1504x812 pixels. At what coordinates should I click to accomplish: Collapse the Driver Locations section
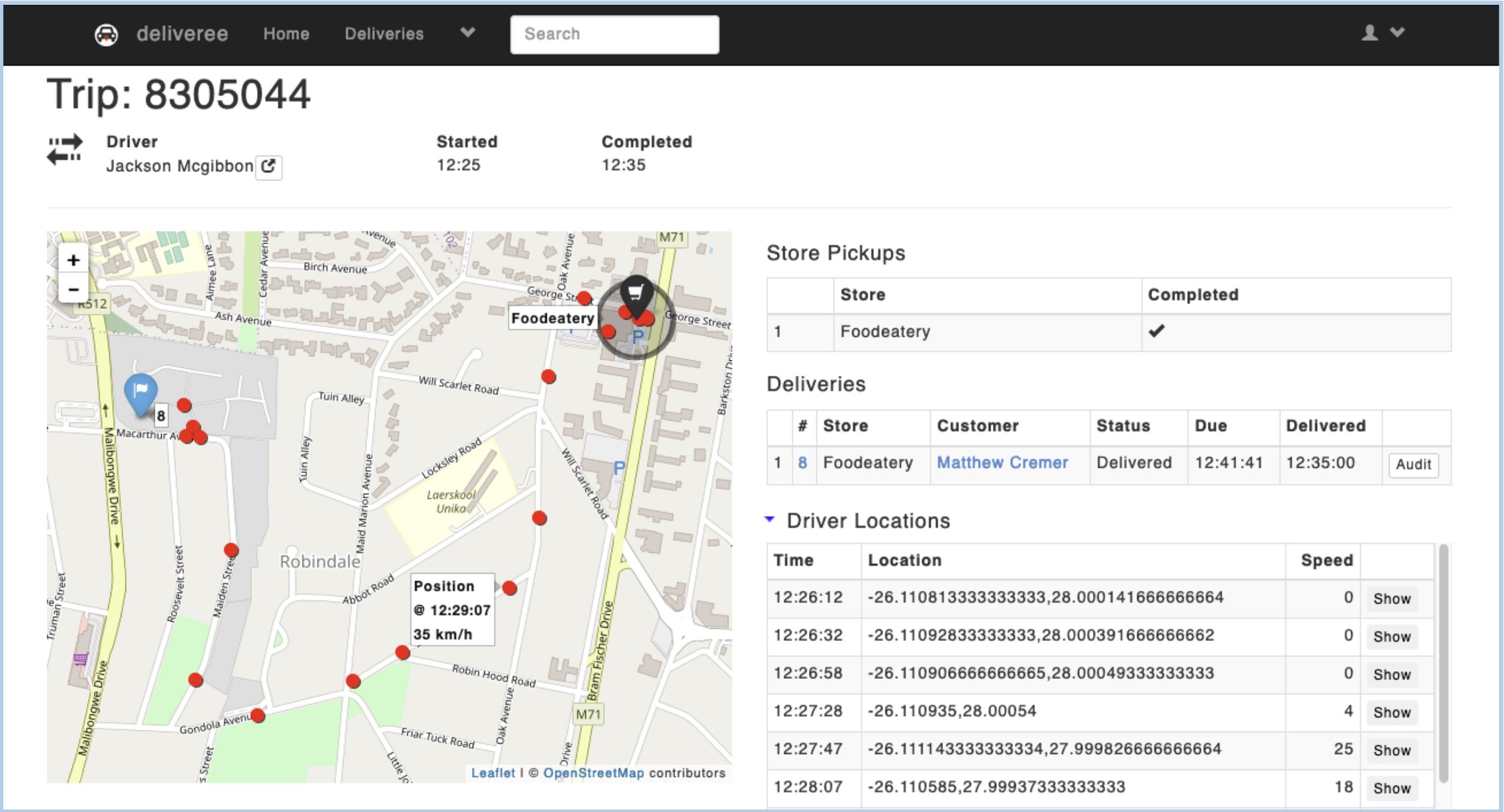[x=770, y=519]
